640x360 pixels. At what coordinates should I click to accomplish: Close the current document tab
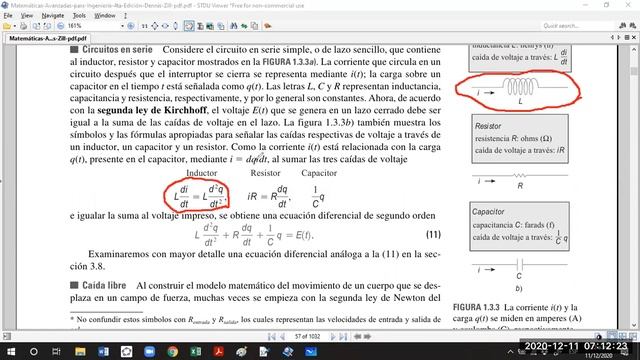(634, 38)
